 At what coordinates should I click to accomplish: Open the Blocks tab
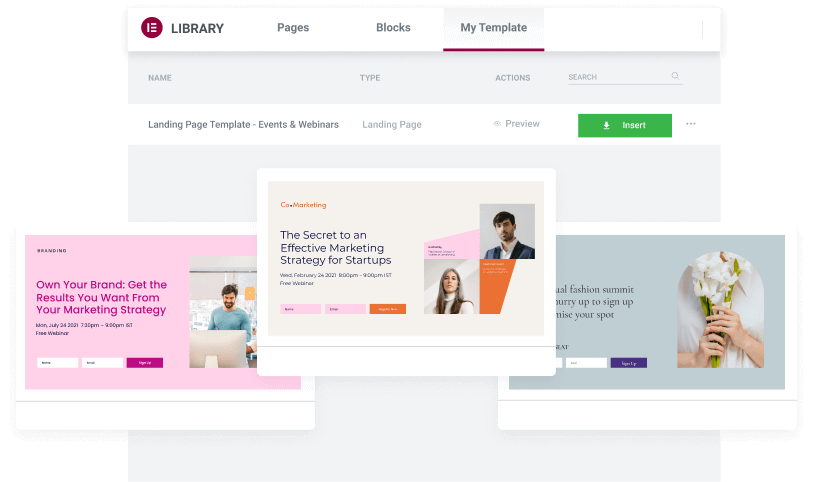(x=393, y=28)
